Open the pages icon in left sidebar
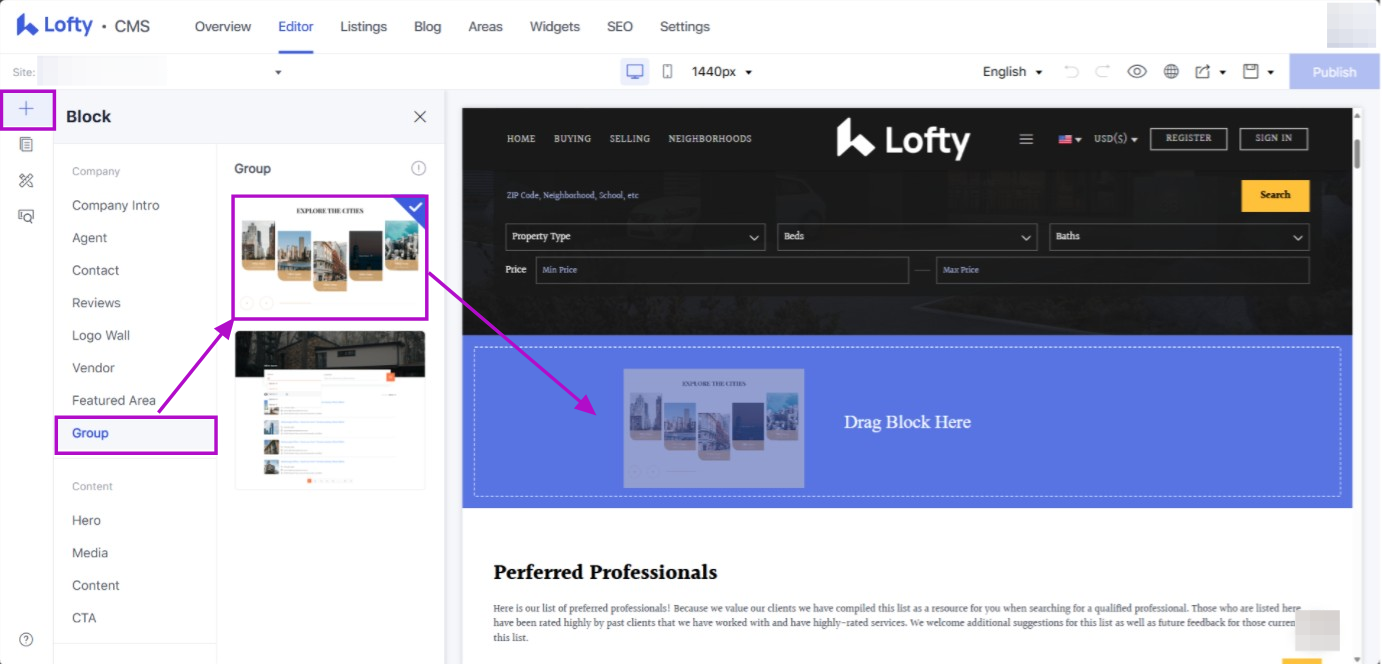This screenshot has height=664, width=1382. pyautogui.click(x=27, y=145)
